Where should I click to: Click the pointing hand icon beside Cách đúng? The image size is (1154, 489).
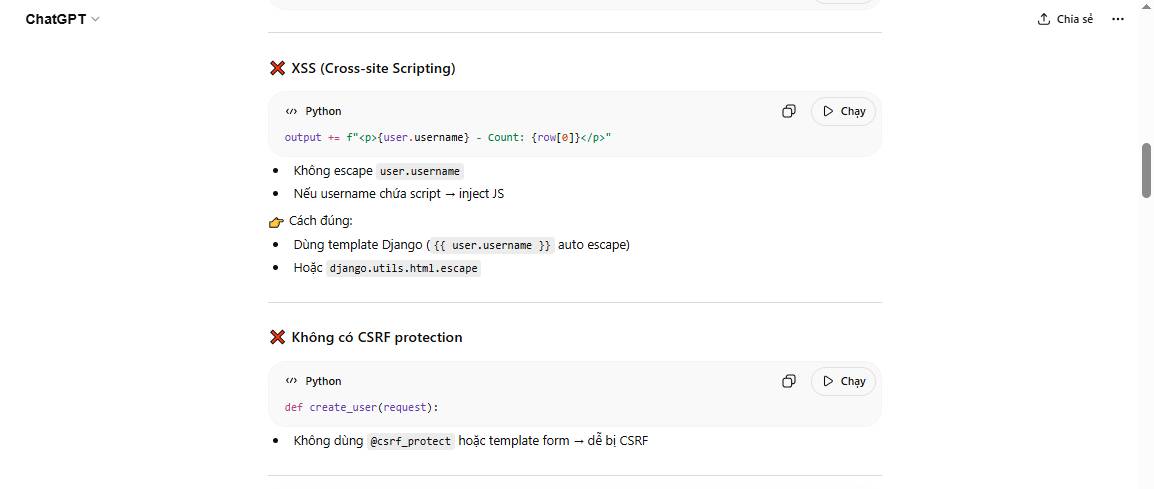[x=277, y=221]
